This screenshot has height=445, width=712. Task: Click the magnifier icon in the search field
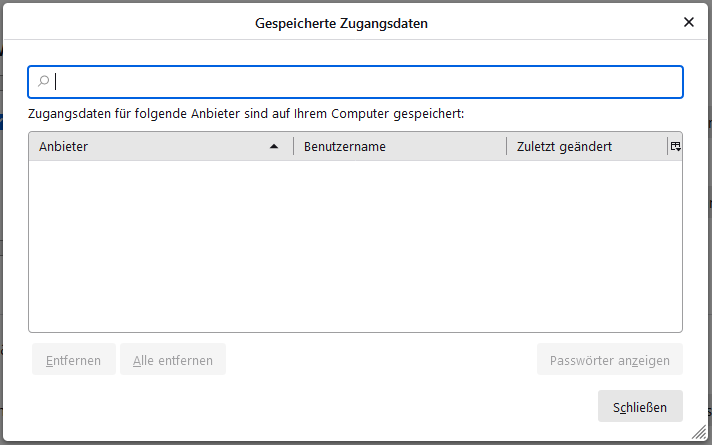click(x=43, y=81)
